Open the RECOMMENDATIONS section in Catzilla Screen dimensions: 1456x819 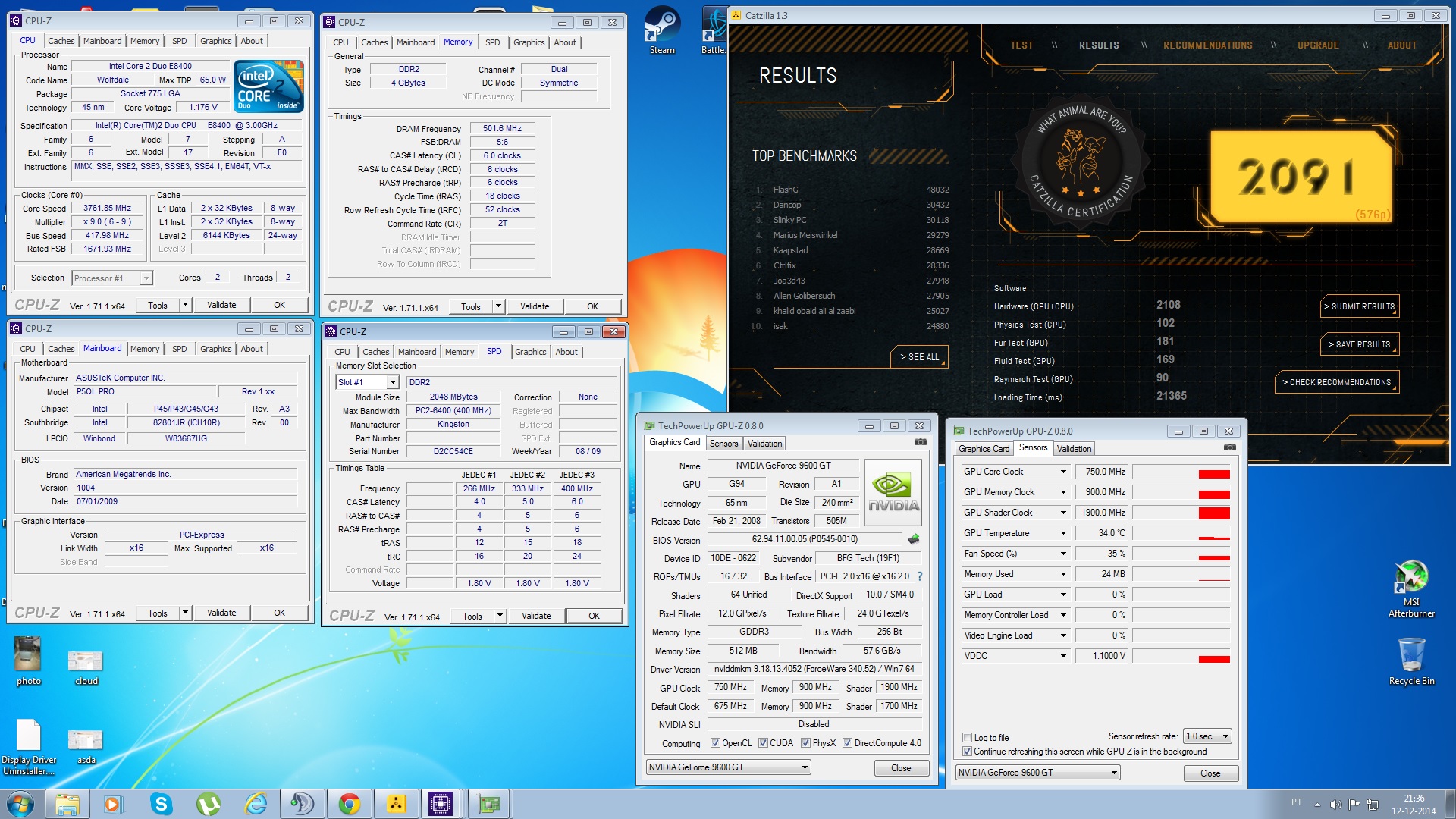[x=1208, y=45]
